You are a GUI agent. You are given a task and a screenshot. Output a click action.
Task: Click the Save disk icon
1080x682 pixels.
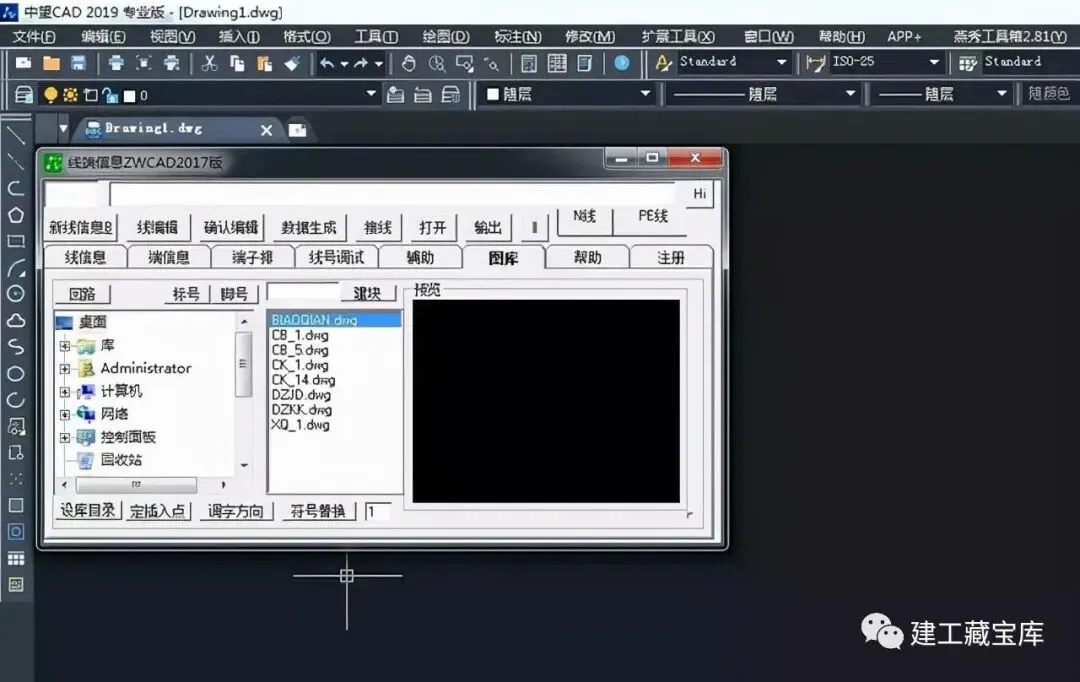point(79,63)
